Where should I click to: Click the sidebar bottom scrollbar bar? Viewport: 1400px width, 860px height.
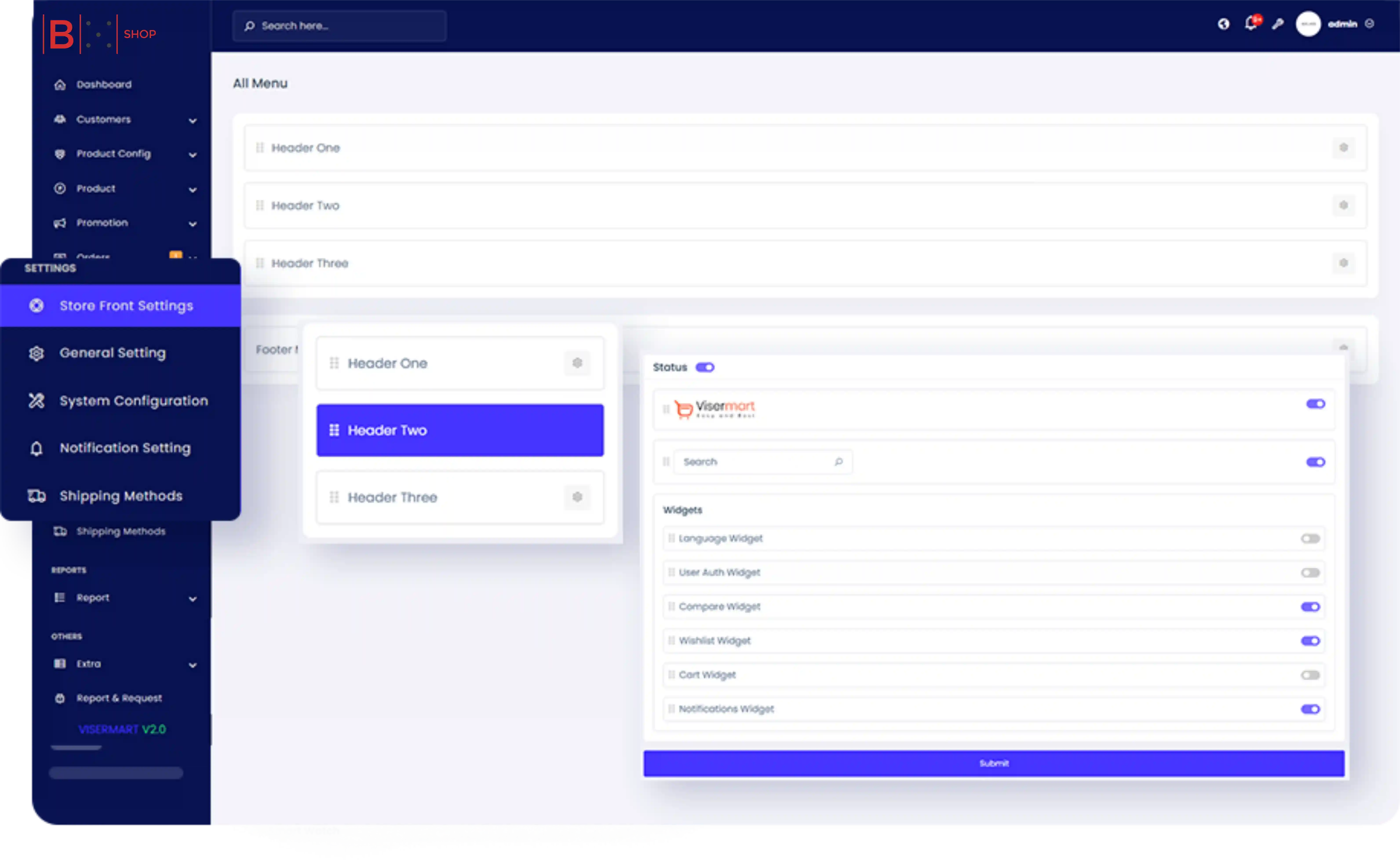click(x=116, y=773)
